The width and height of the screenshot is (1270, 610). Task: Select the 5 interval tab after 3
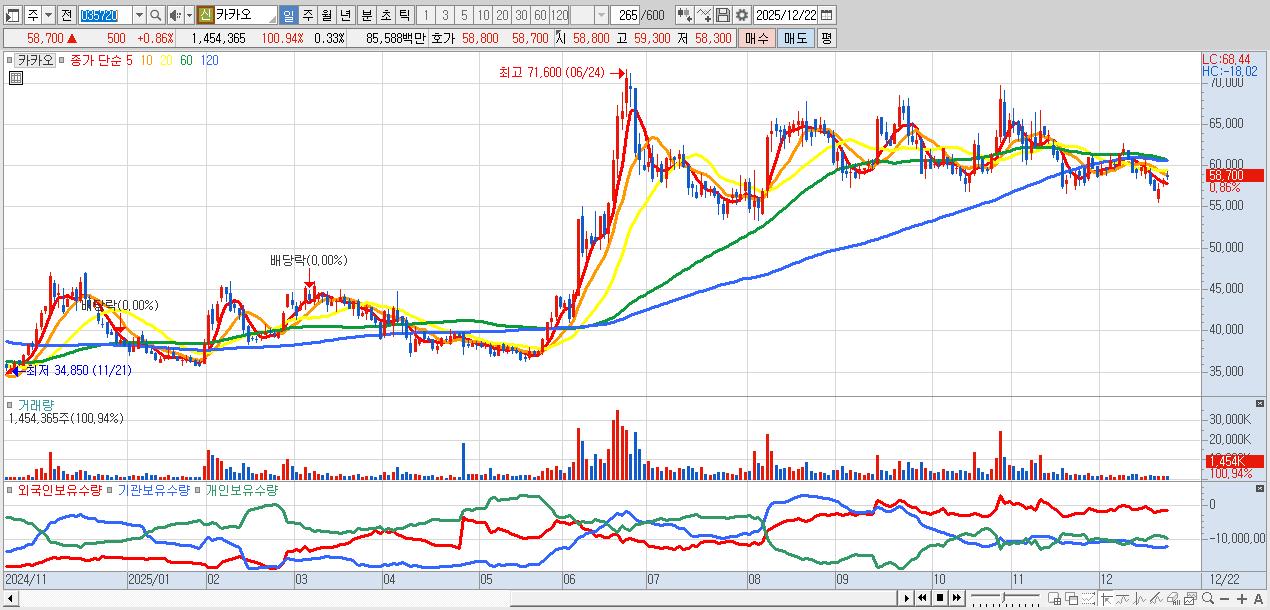pyautogui.click(x=464, y=15)
